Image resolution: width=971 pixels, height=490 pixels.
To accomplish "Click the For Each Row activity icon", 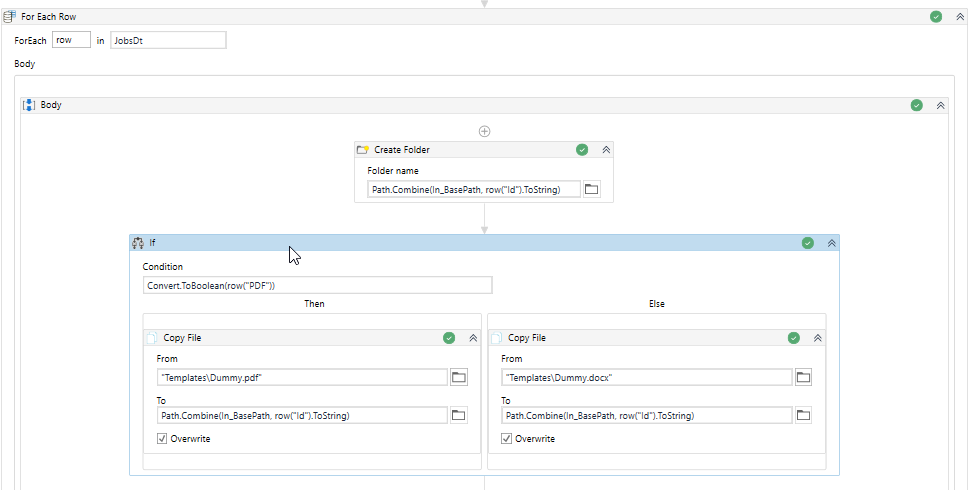I will 9,17.
